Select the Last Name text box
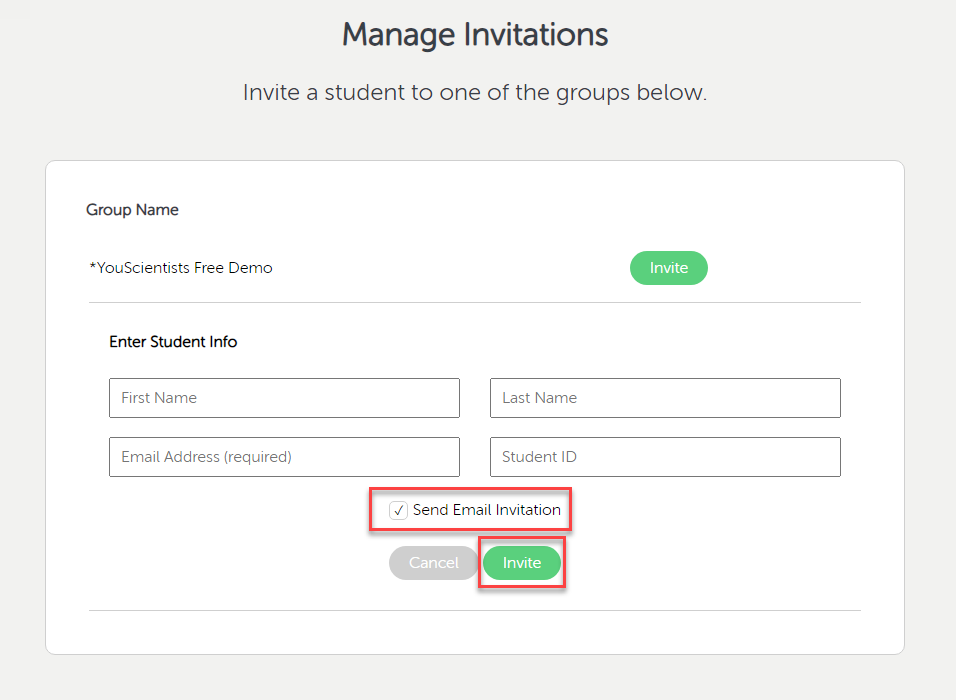 point(665,398)
